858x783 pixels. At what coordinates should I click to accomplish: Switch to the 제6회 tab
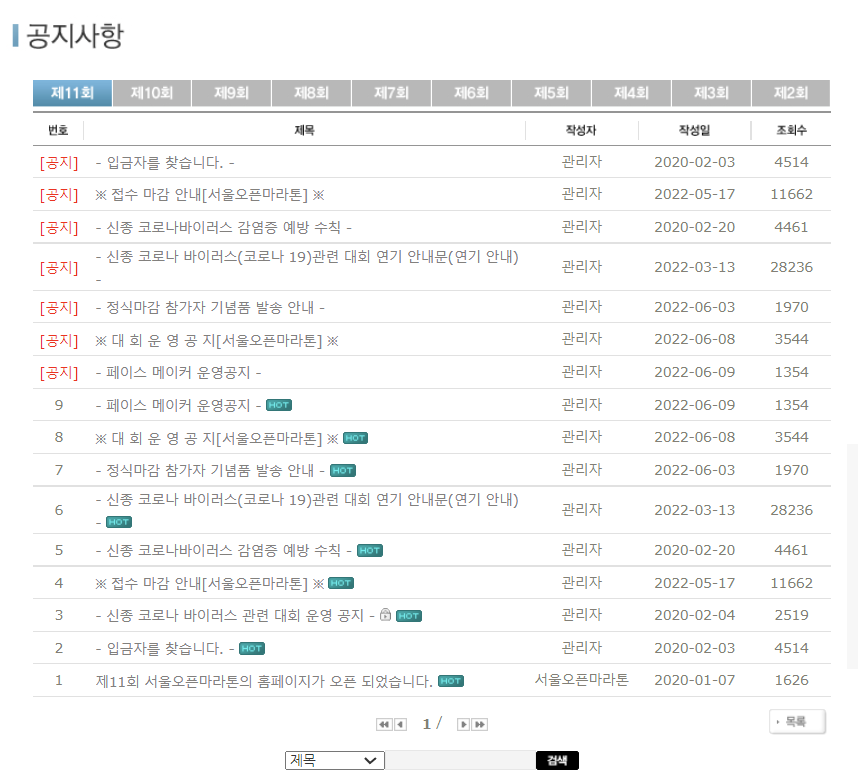click(x=471, y=92)
